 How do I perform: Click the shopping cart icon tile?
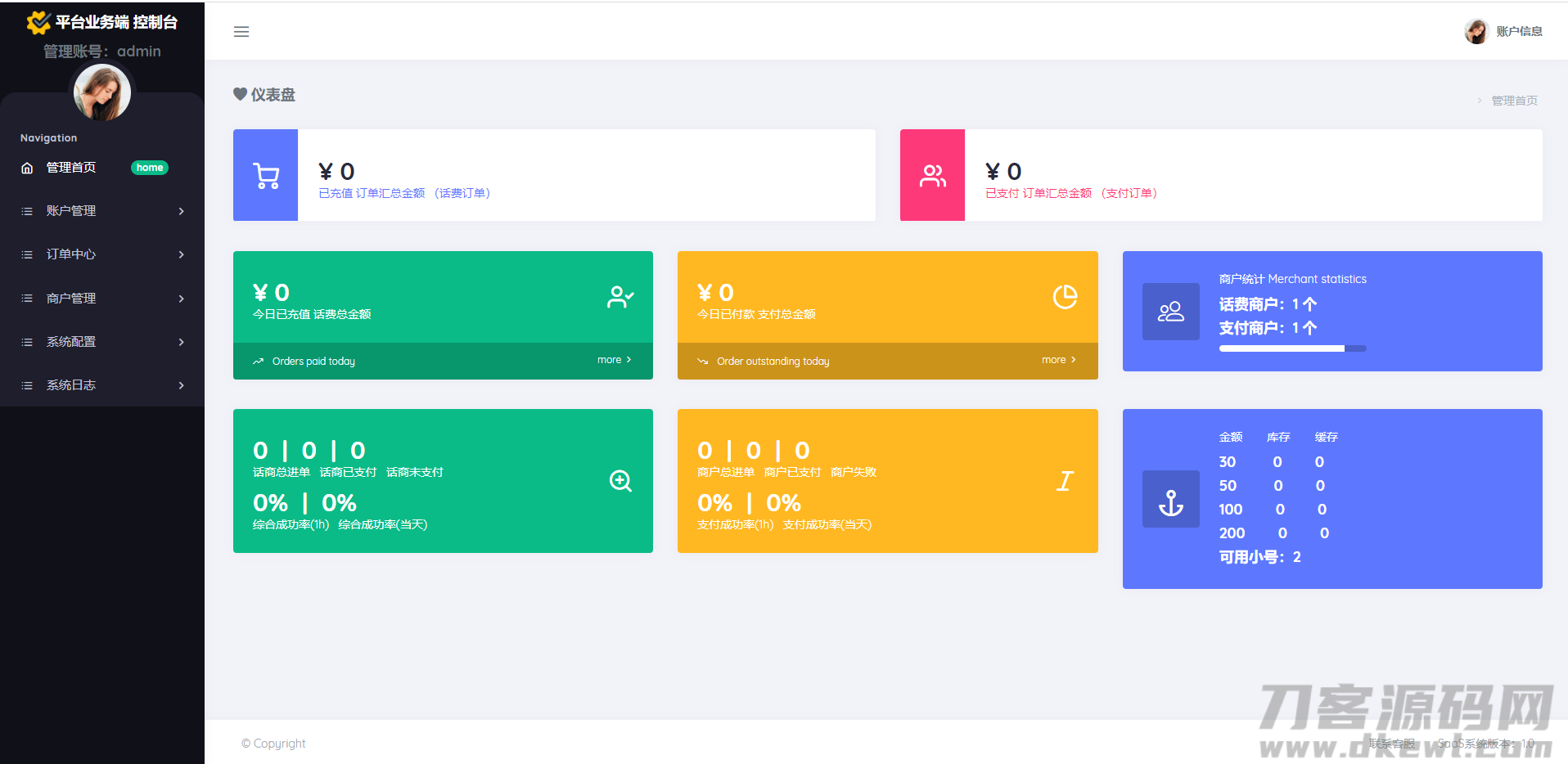(266, 176)
